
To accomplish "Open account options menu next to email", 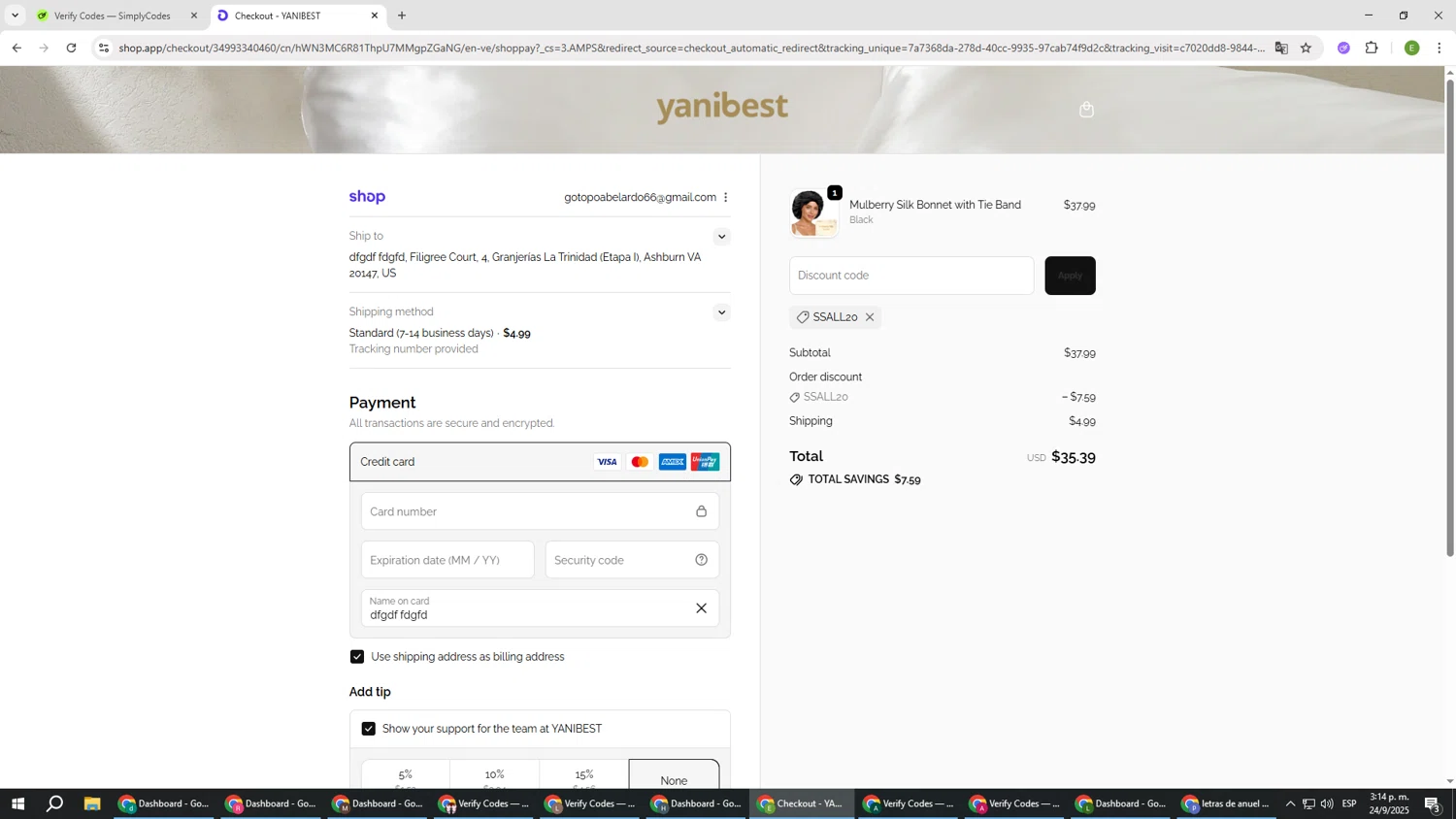I will click(725, 197).
